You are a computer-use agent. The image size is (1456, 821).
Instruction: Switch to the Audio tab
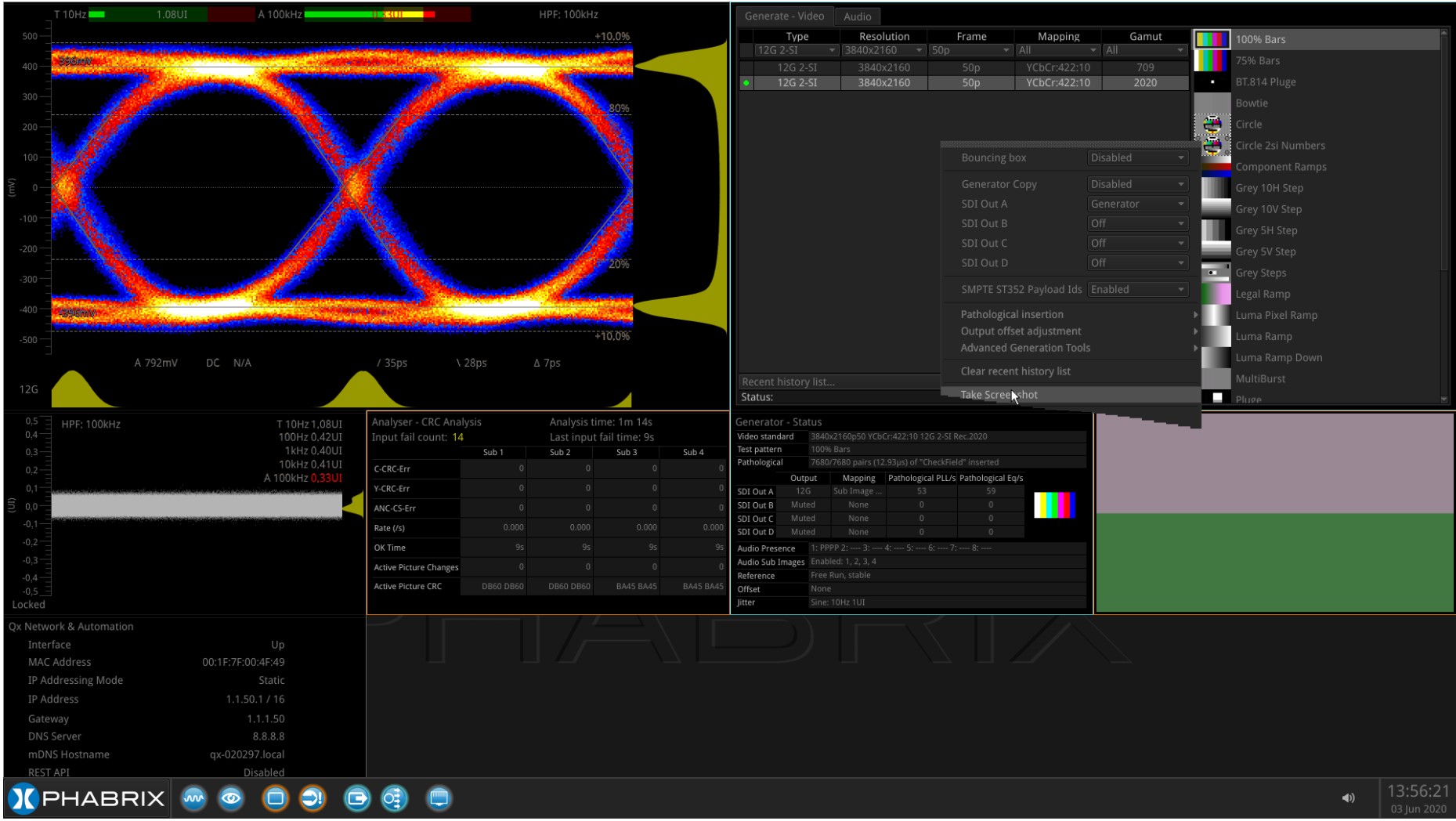pyautogui.click(x=858, y=16)
